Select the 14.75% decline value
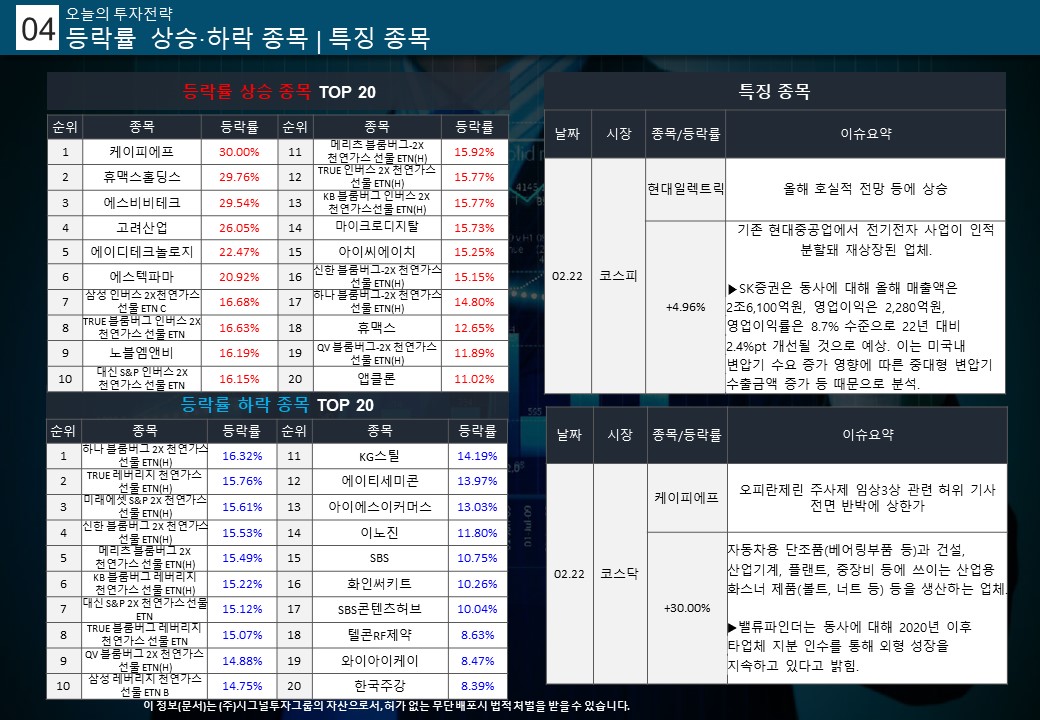This screenshot has height=720, width=1040. [x=241, y=686]
